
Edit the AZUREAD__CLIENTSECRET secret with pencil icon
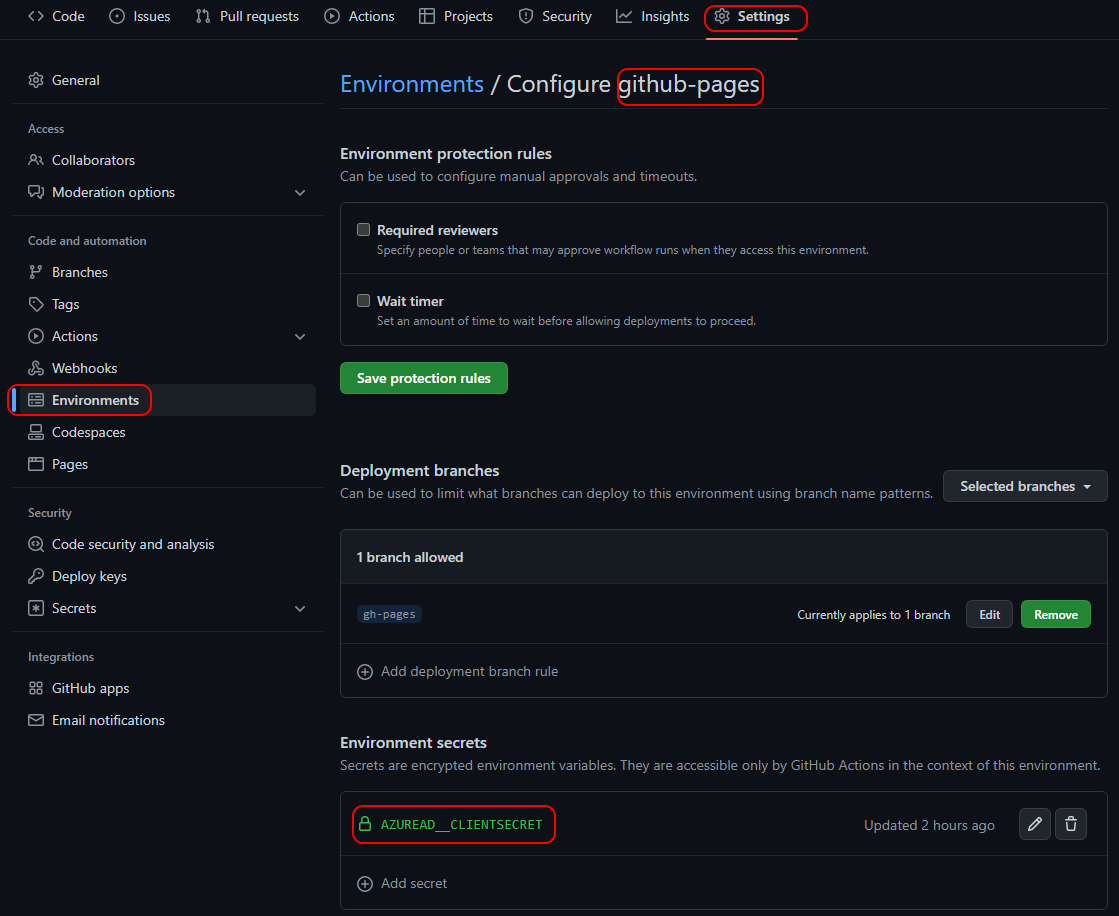1035,824
